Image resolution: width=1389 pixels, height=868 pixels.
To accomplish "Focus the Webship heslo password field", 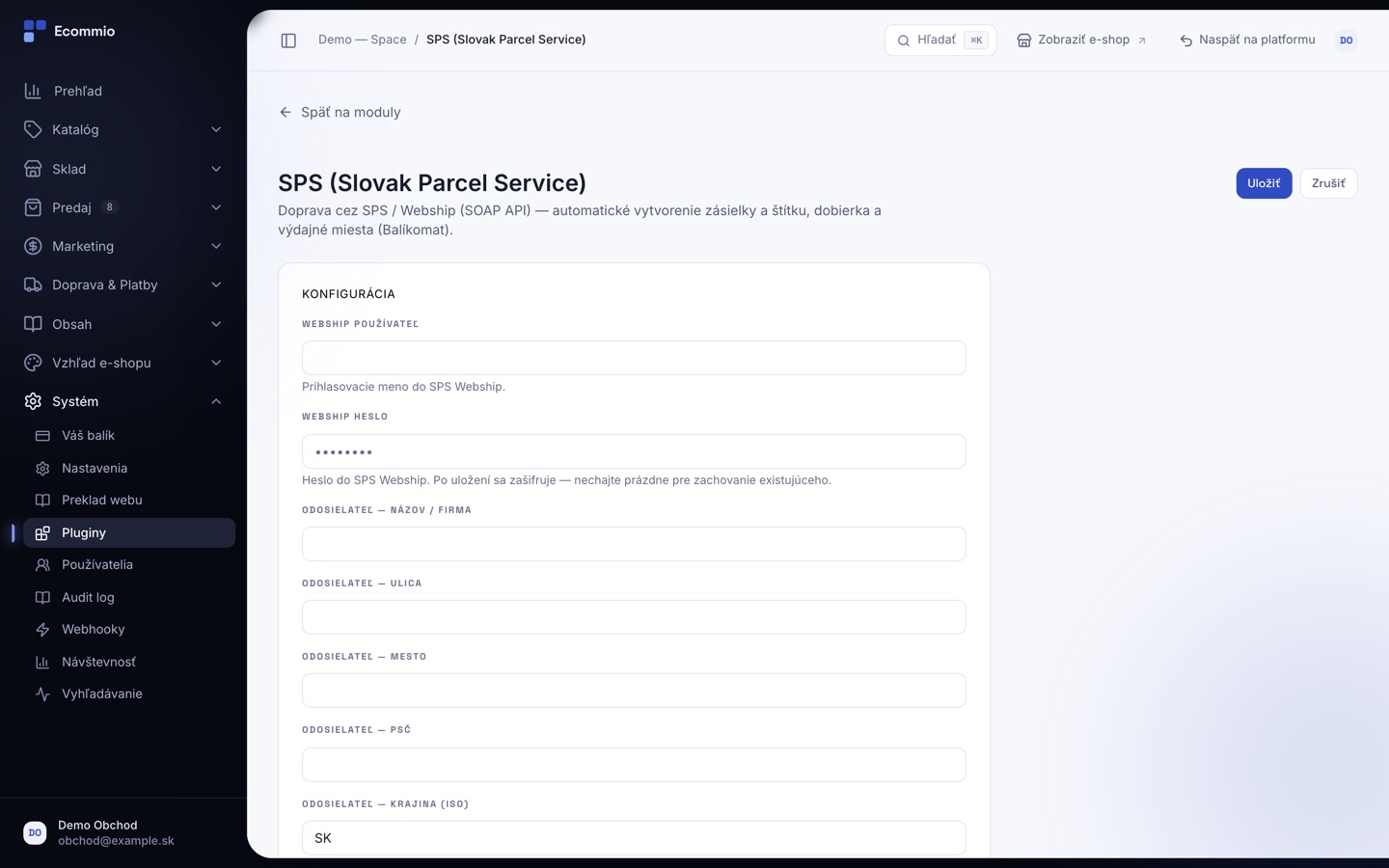I will (634, 451).
